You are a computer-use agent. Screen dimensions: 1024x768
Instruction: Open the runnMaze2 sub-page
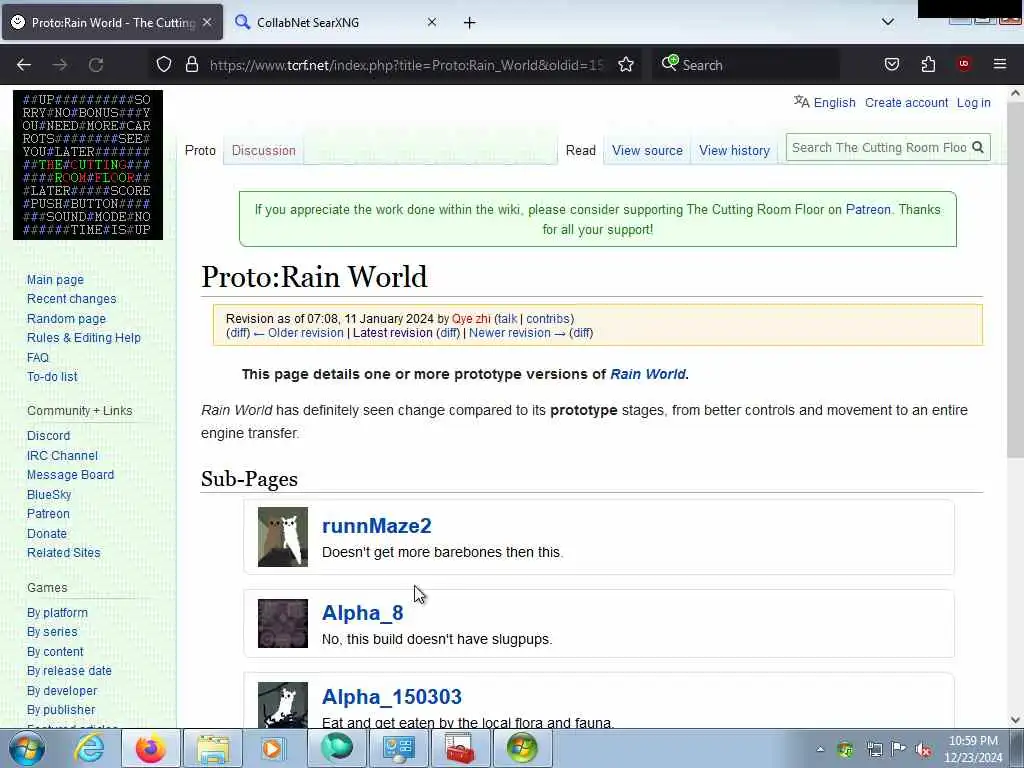click(x=376, y=526)
